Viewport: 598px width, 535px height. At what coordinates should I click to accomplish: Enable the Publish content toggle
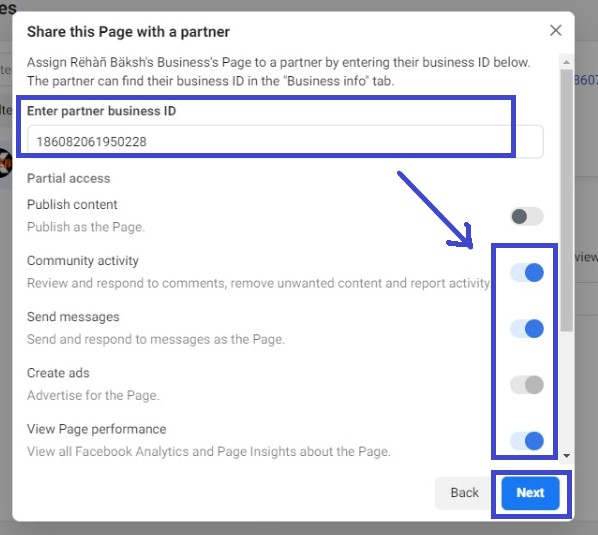tap(527, 217)
